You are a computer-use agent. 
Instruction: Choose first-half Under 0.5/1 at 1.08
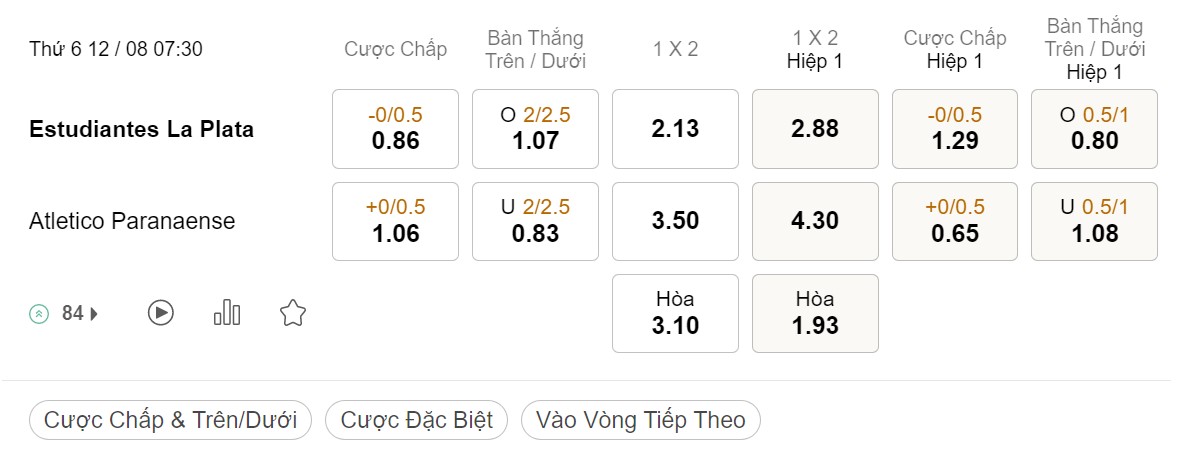pyautogui.click(x=1095, y=221)
